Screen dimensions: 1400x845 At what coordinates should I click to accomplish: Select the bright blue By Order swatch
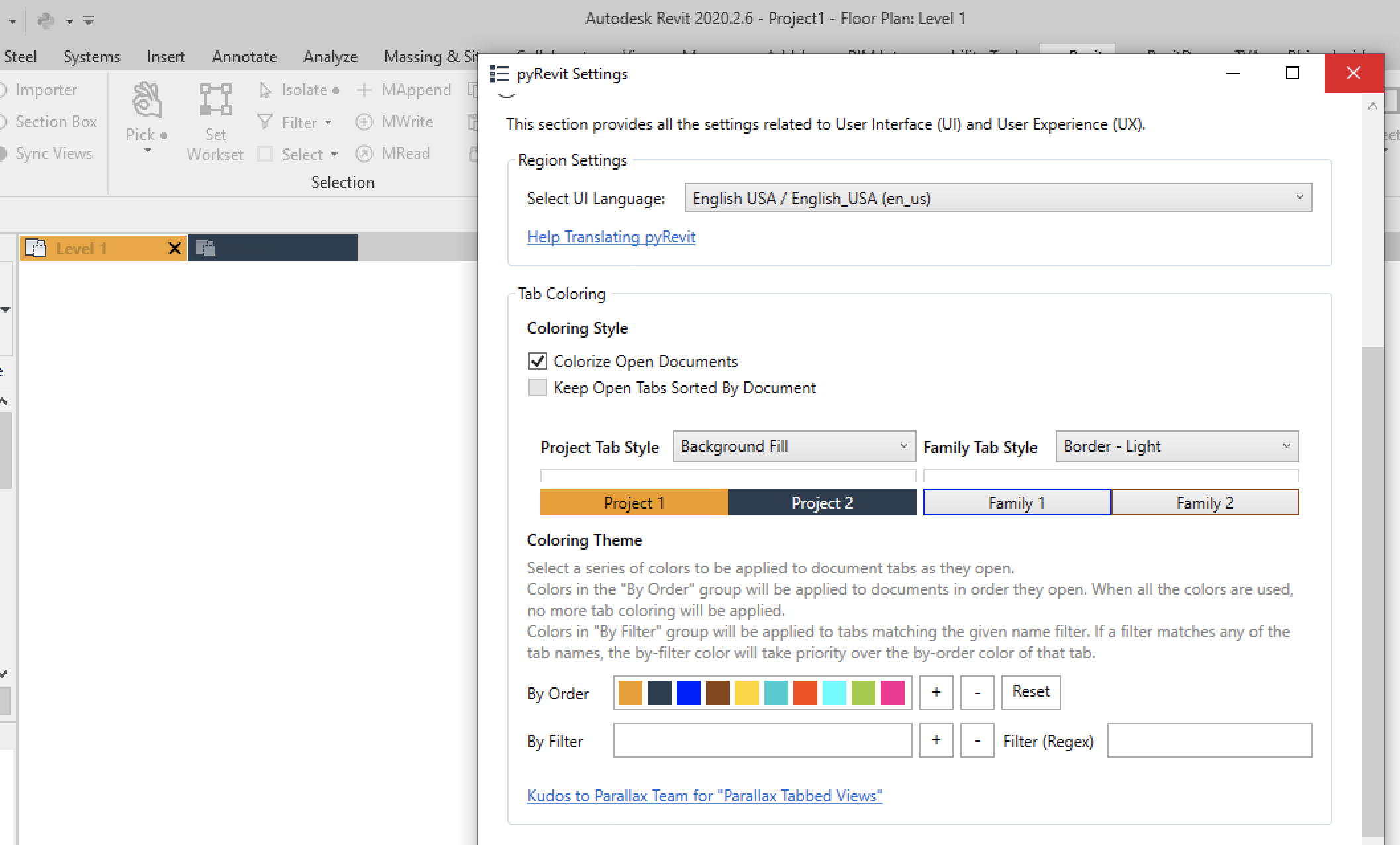[689, 693]
